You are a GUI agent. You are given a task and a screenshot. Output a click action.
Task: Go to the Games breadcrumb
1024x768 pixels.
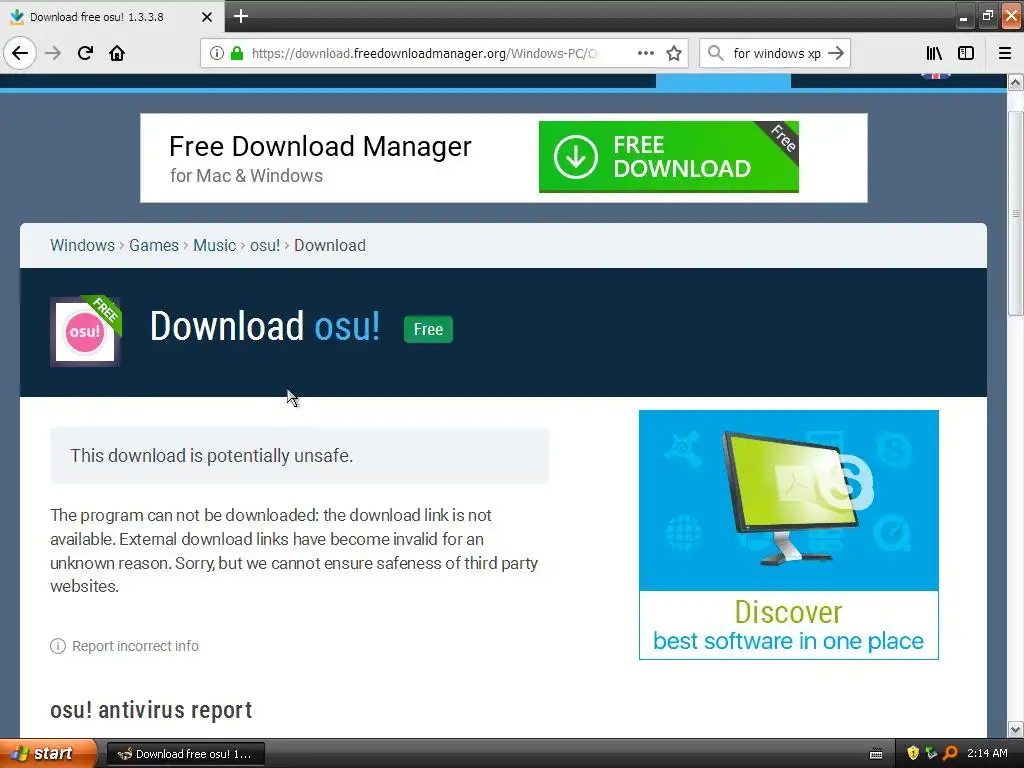pyautogui.click(x=153, y=246)
